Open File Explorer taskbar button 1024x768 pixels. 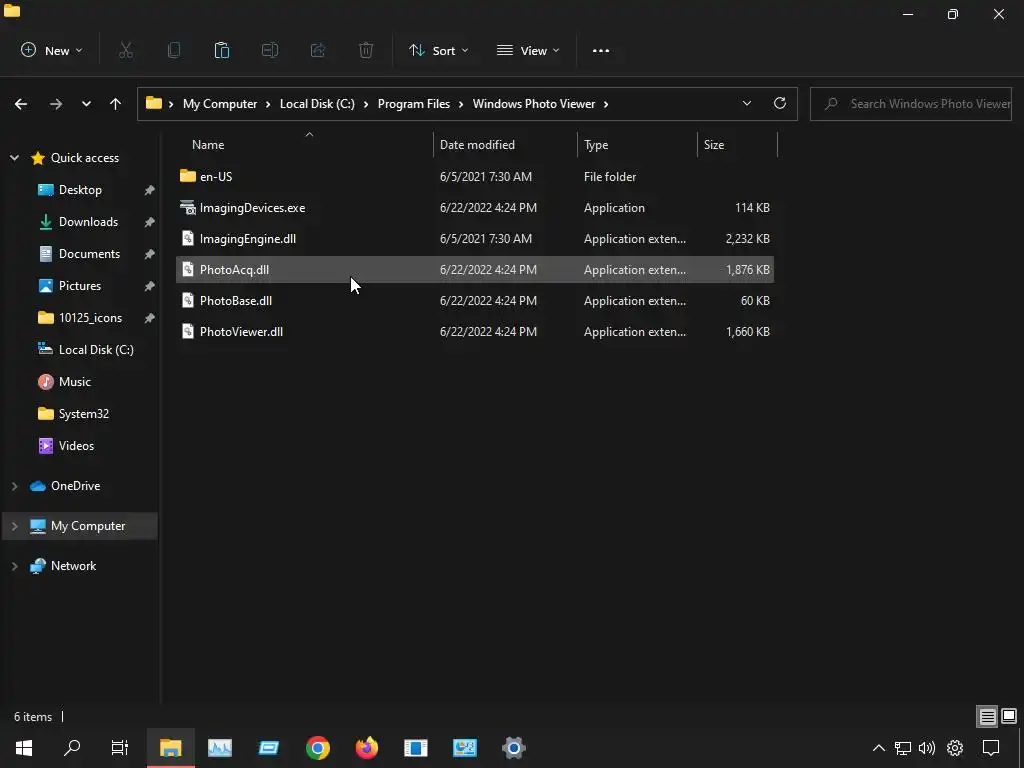(170, 748)
